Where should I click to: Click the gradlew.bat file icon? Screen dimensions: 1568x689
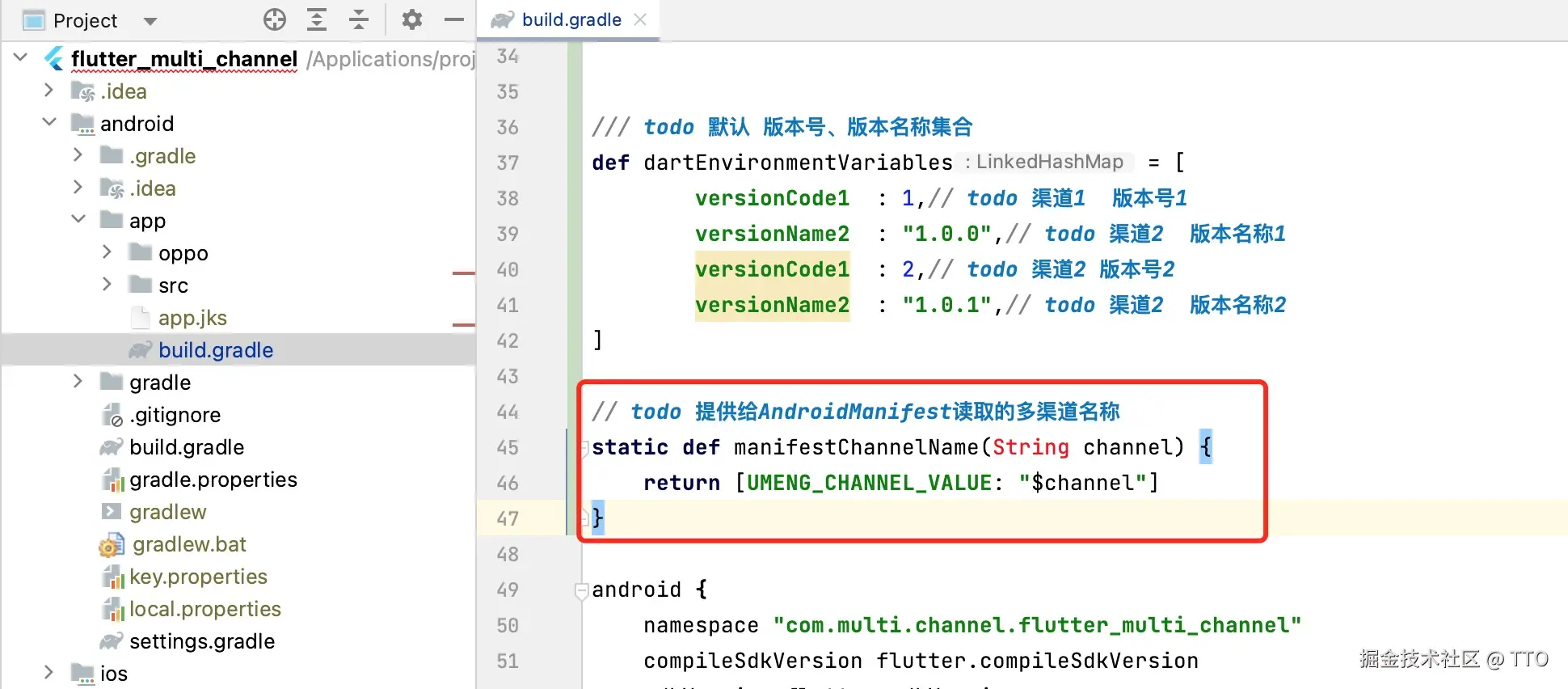(x=112, y=545)
